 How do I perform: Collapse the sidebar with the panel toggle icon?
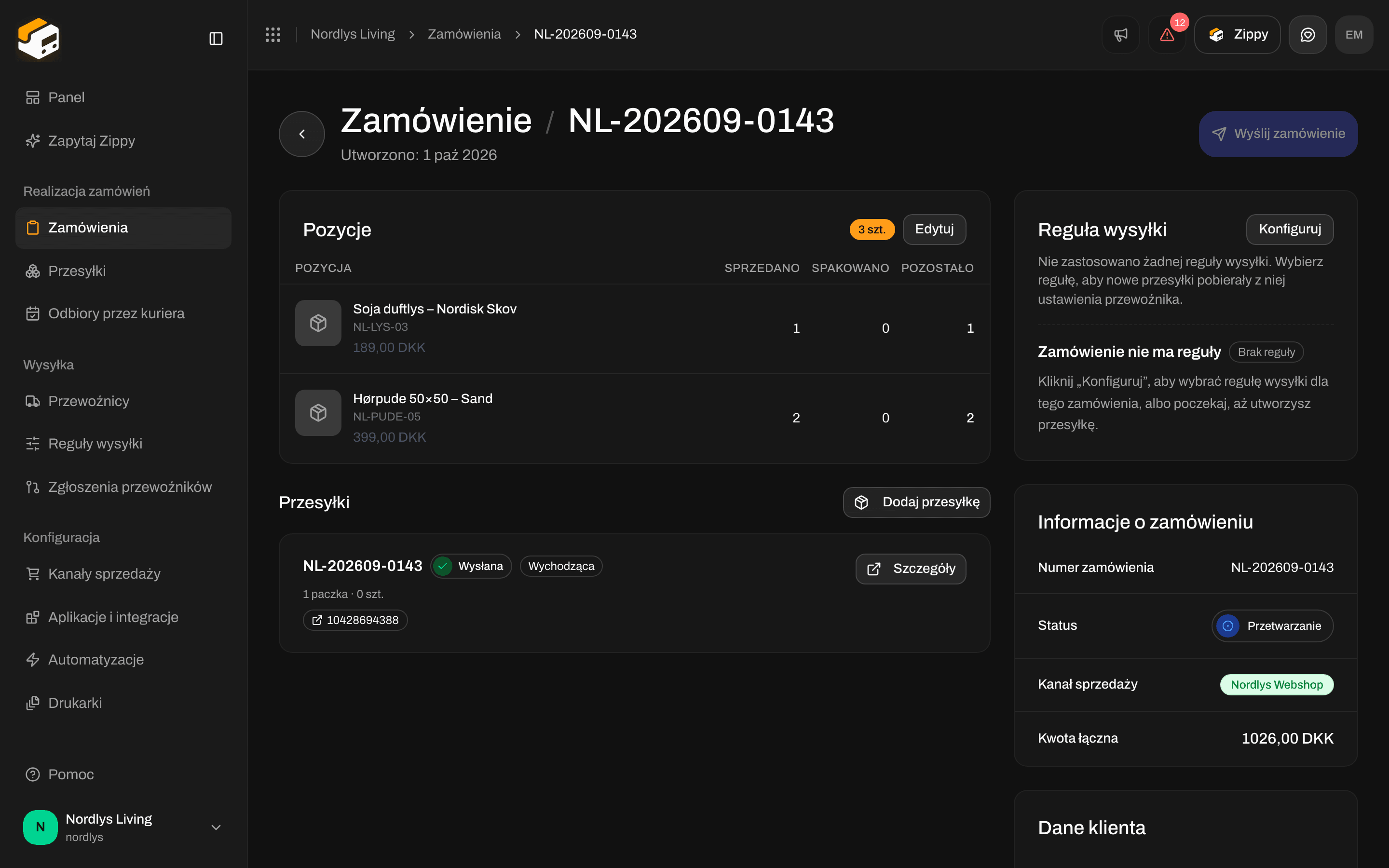(x=216, y=39)
